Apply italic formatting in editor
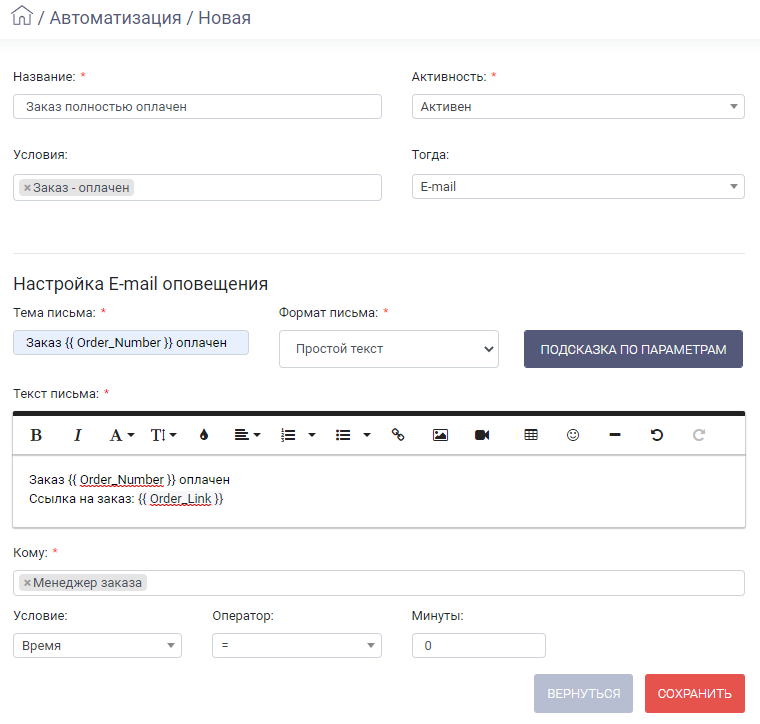The height and width of the screenshot is (724, 760). (x=78, y=435)
